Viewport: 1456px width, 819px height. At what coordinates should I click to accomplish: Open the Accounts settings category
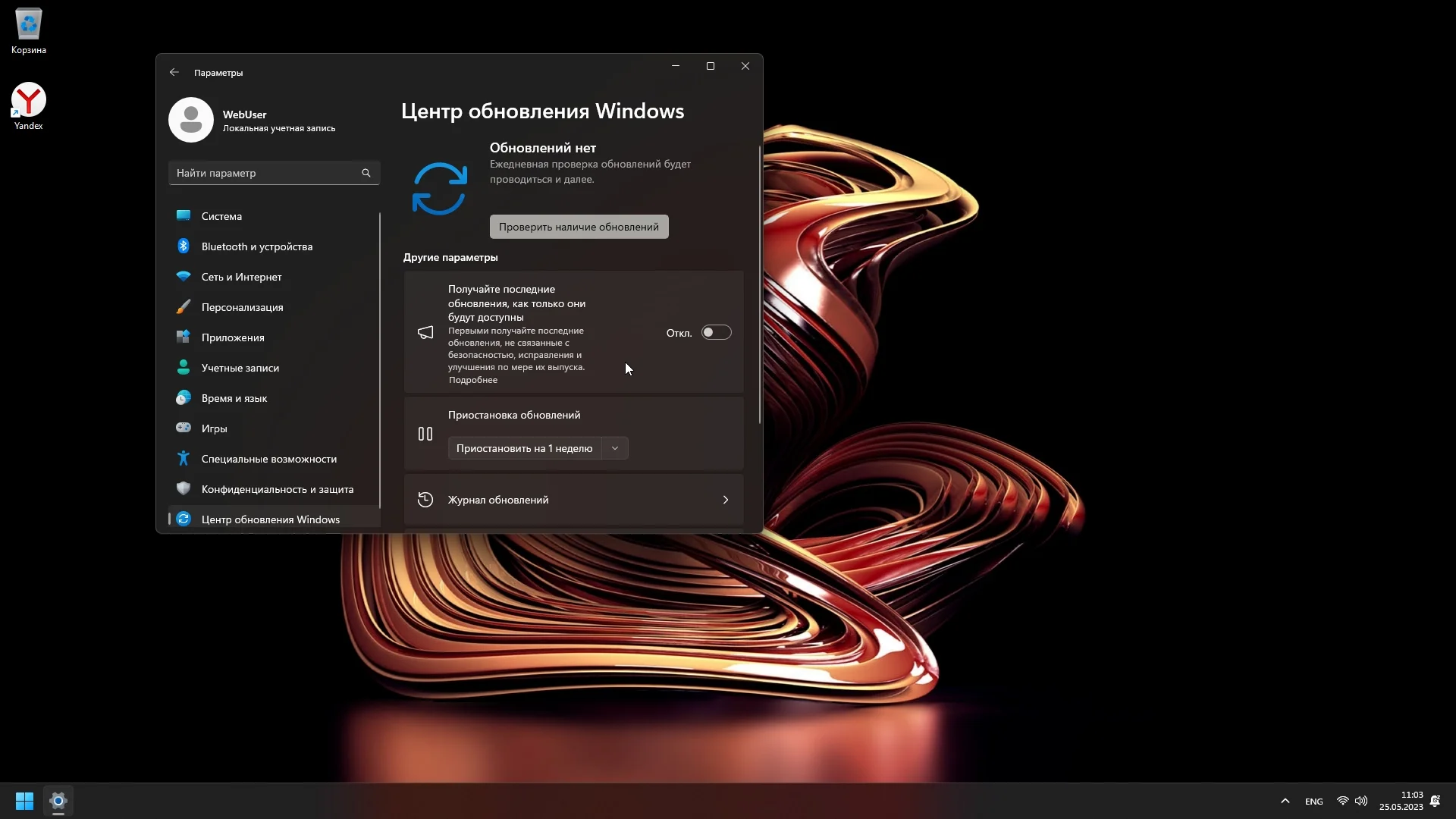pos(240,368)
